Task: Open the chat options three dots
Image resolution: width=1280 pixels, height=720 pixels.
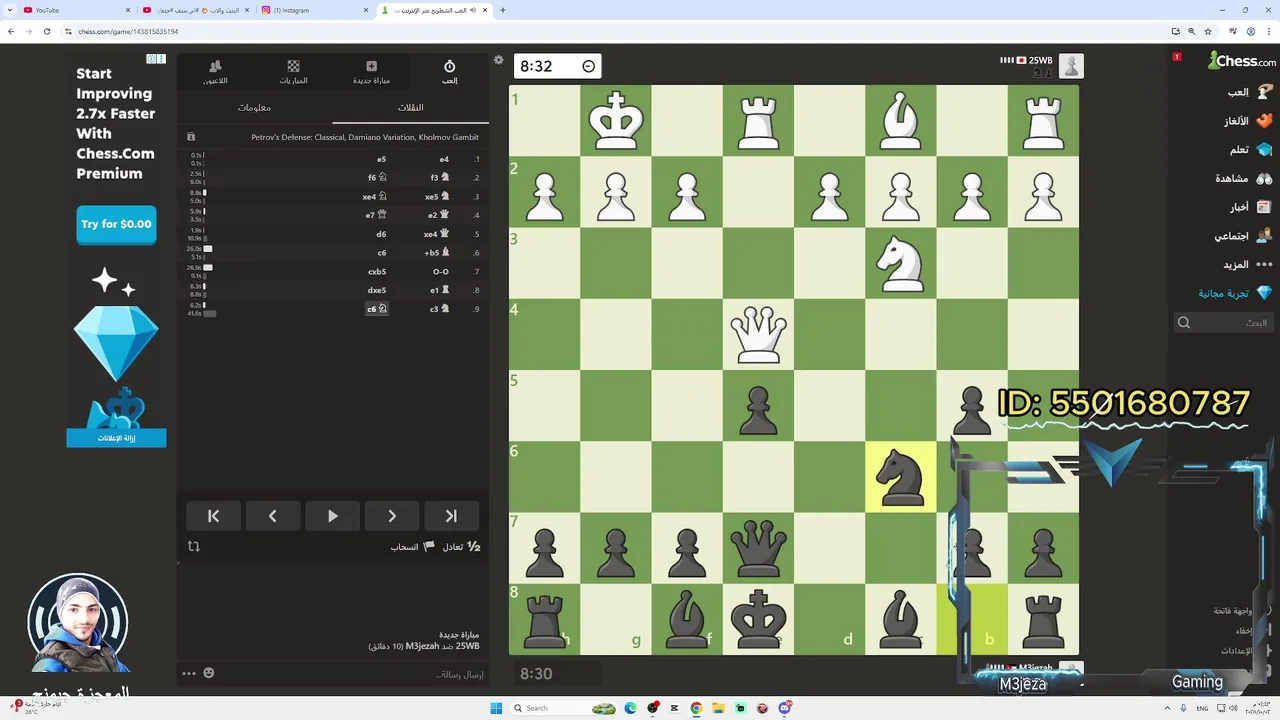Action: (189, 673)
